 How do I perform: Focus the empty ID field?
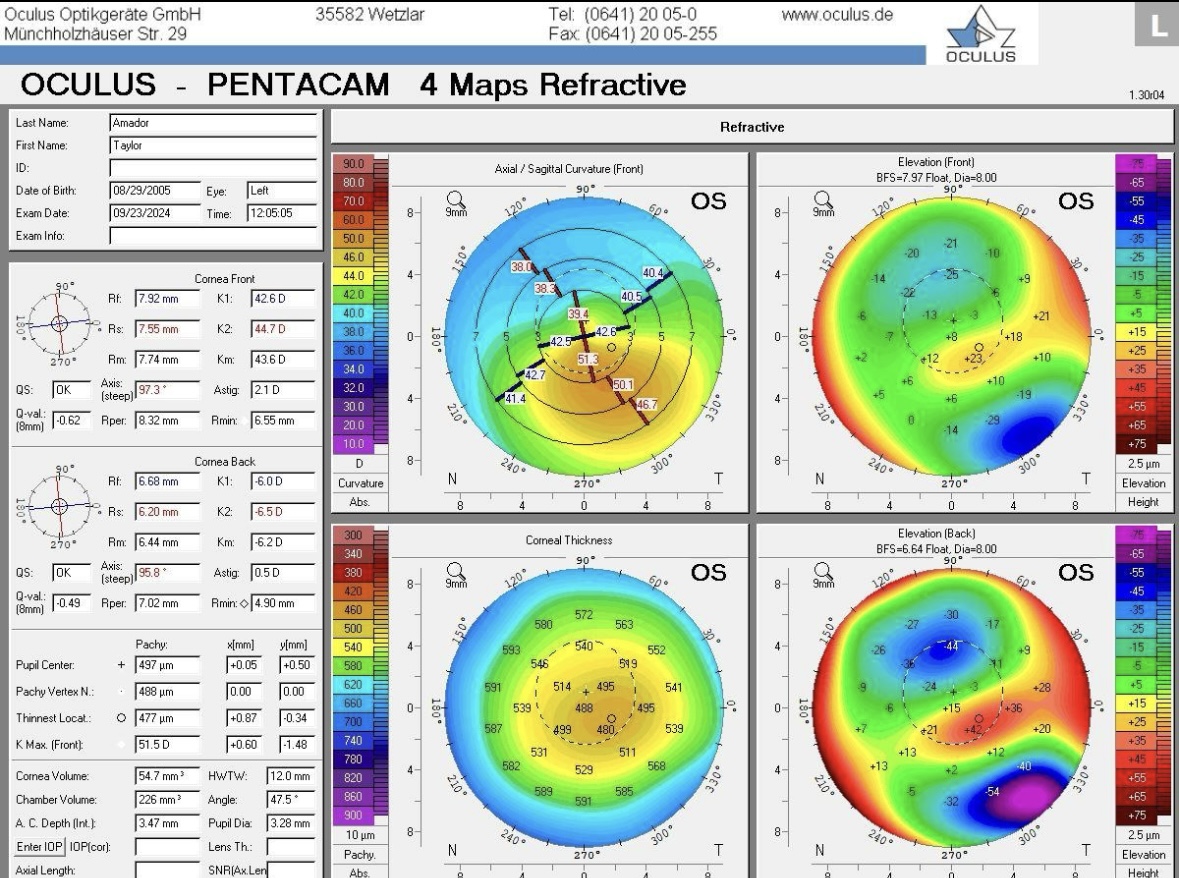(x=214, y=168)
